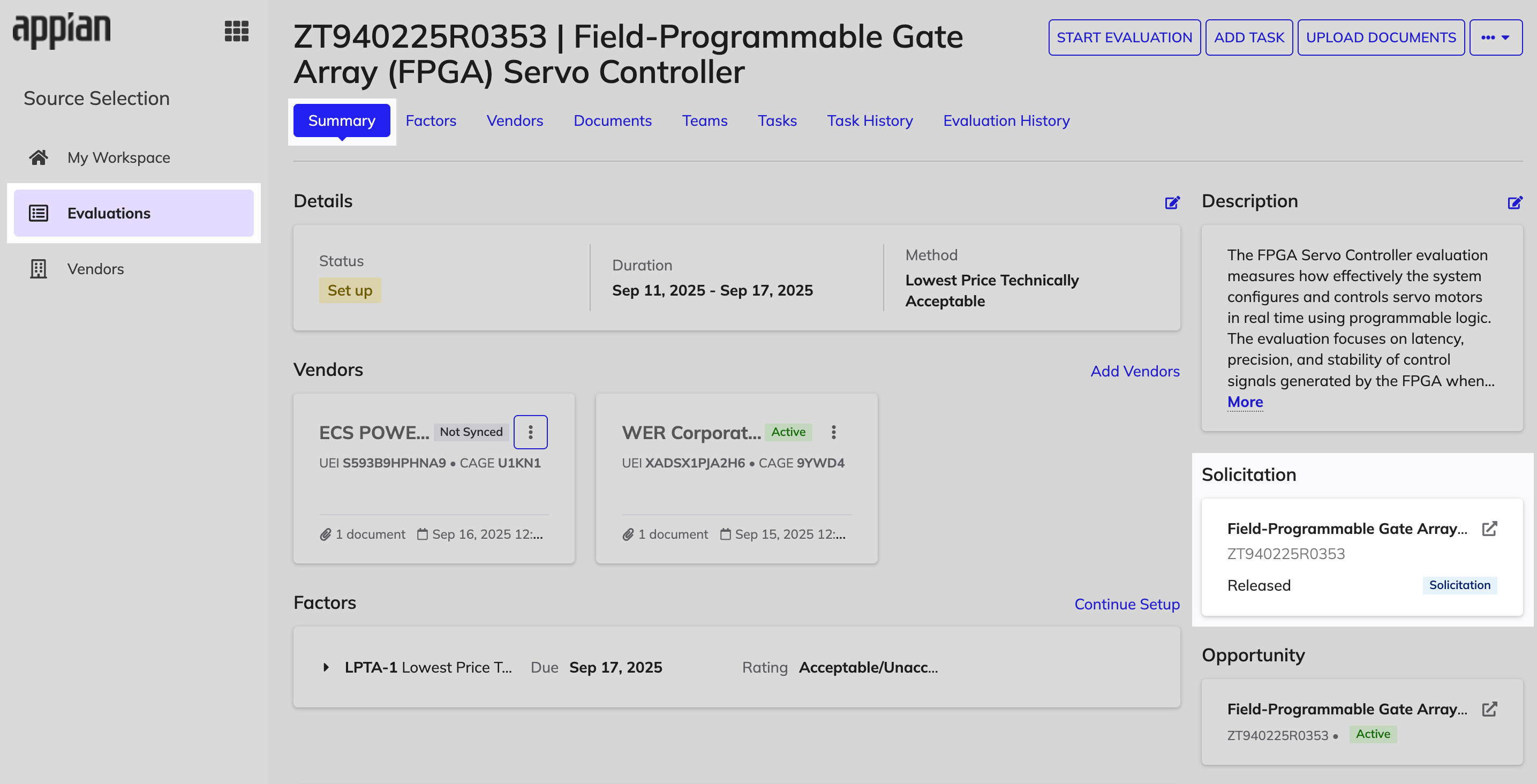Screen dimensions: 1537x784
Task: Open Opportunity record in new window icon
Action: (1489, 709)
